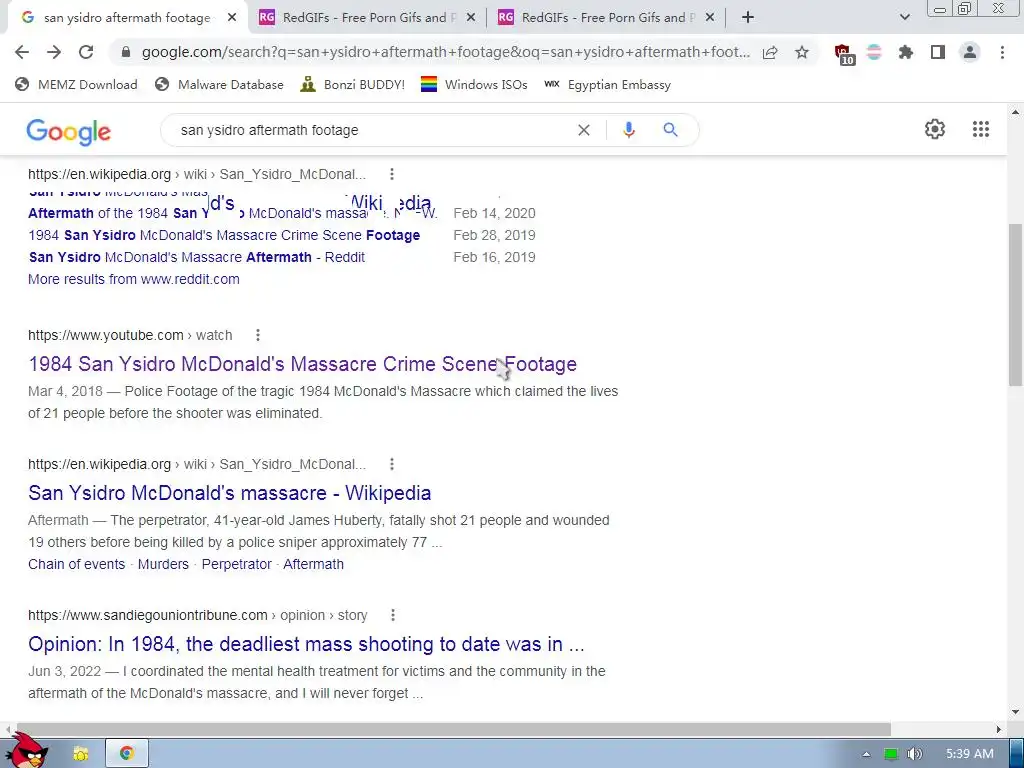Submit search with magnifying glass icon
The image size is (1024, 768).
point(670,130)
